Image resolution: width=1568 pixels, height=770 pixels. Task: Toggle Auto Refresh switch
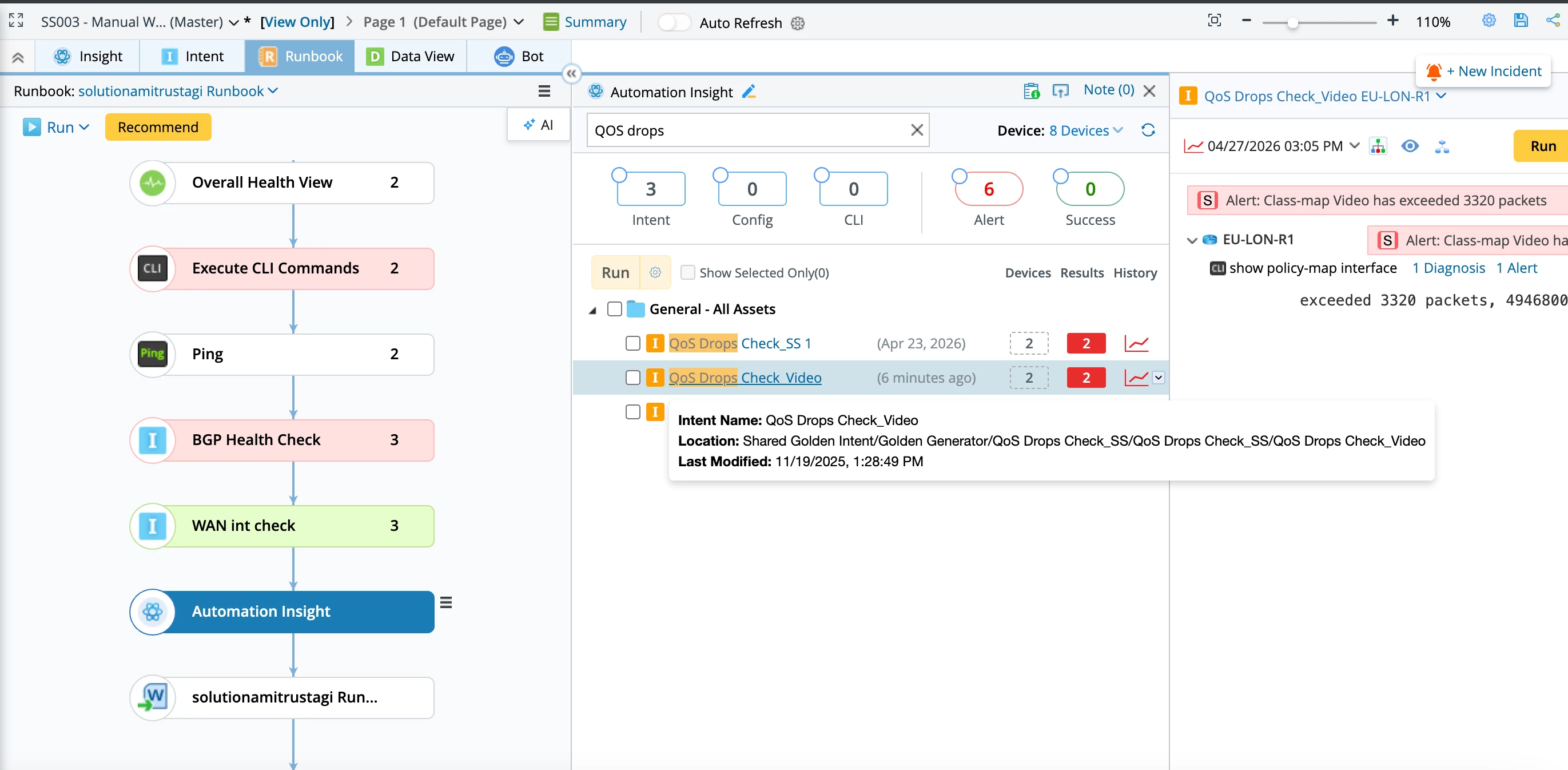674,22
